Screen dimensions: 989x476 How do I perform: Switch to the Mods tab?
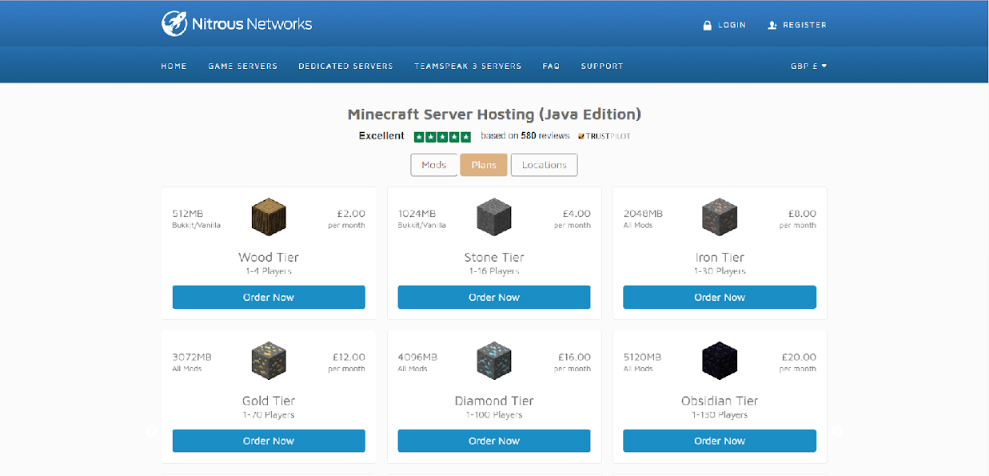(x=434, y=165)
